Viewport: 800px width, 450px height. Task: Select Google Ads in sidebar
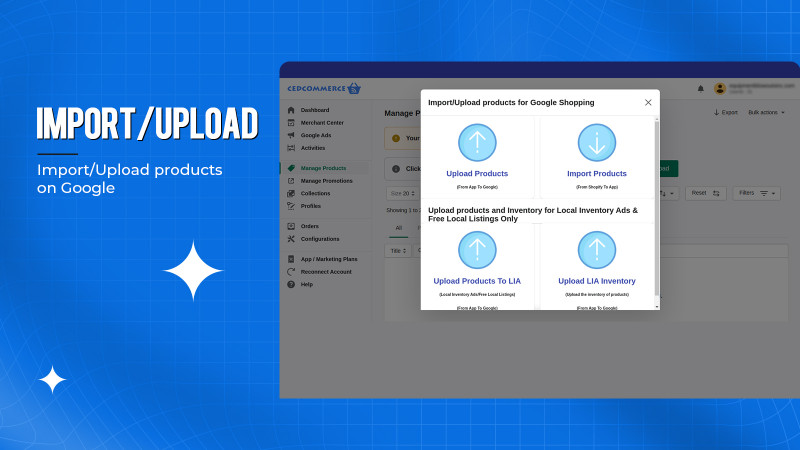tap(316, 135)
